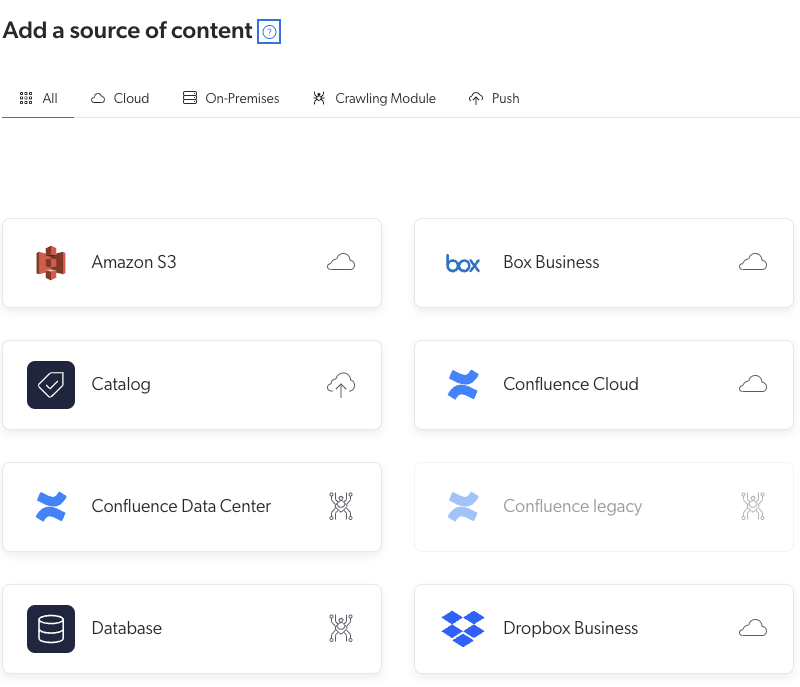The width and height of the screenshot is (800, 687).
Task: Click the Confluence legacy logo
Action: pyautogui.click(x=463, y=506)
